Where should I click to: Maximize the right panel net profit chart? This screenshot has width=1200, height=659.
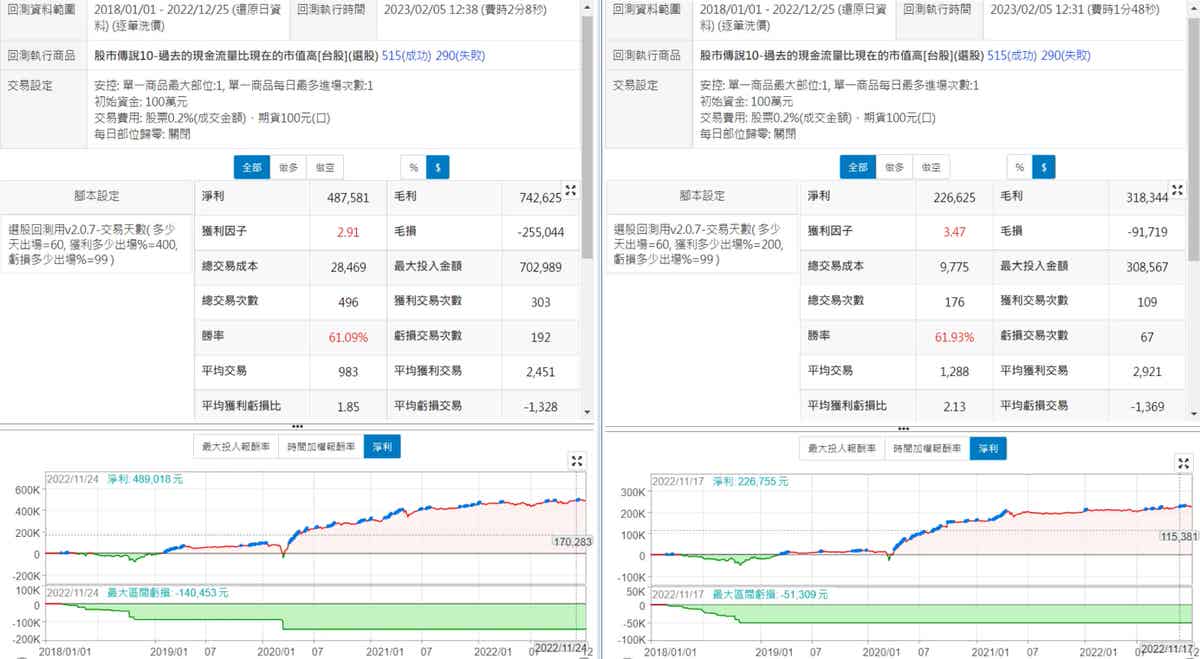coord(1181,461)
